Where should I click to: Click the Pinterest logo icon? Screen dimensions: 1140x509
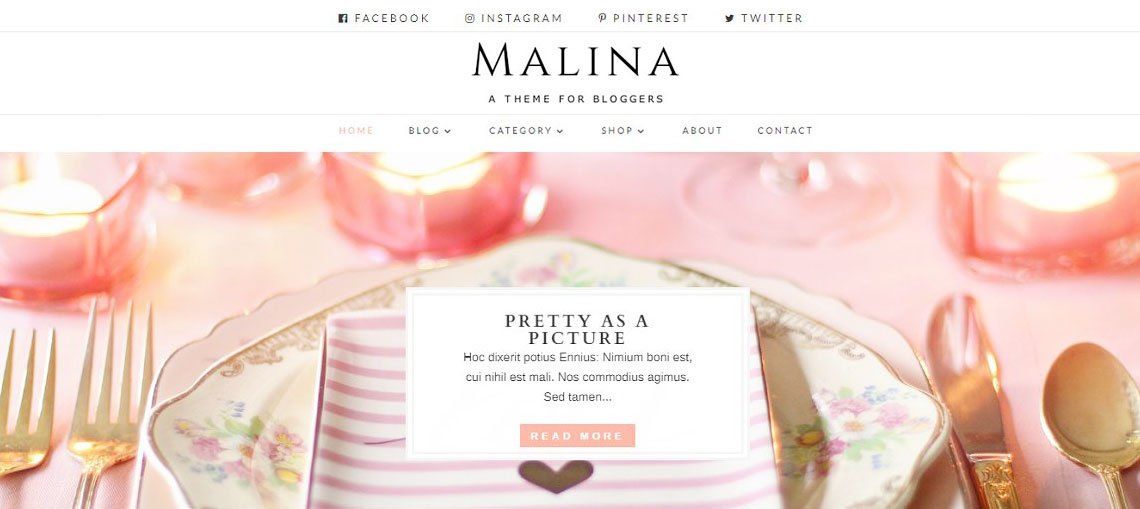602,18
